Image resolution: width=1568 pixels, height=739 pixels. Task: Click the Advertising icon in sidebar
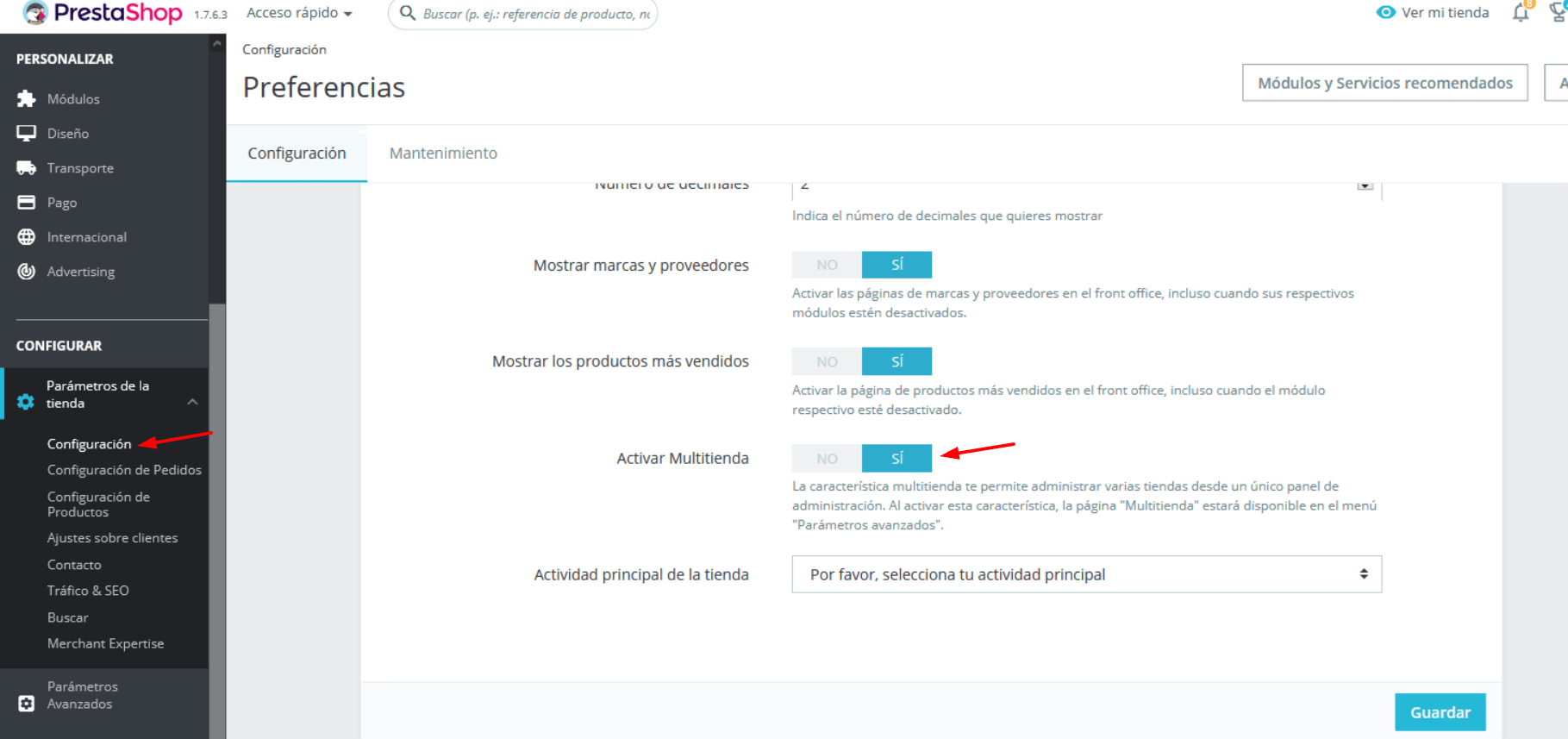pyautogui.click(x=27, y=272)
